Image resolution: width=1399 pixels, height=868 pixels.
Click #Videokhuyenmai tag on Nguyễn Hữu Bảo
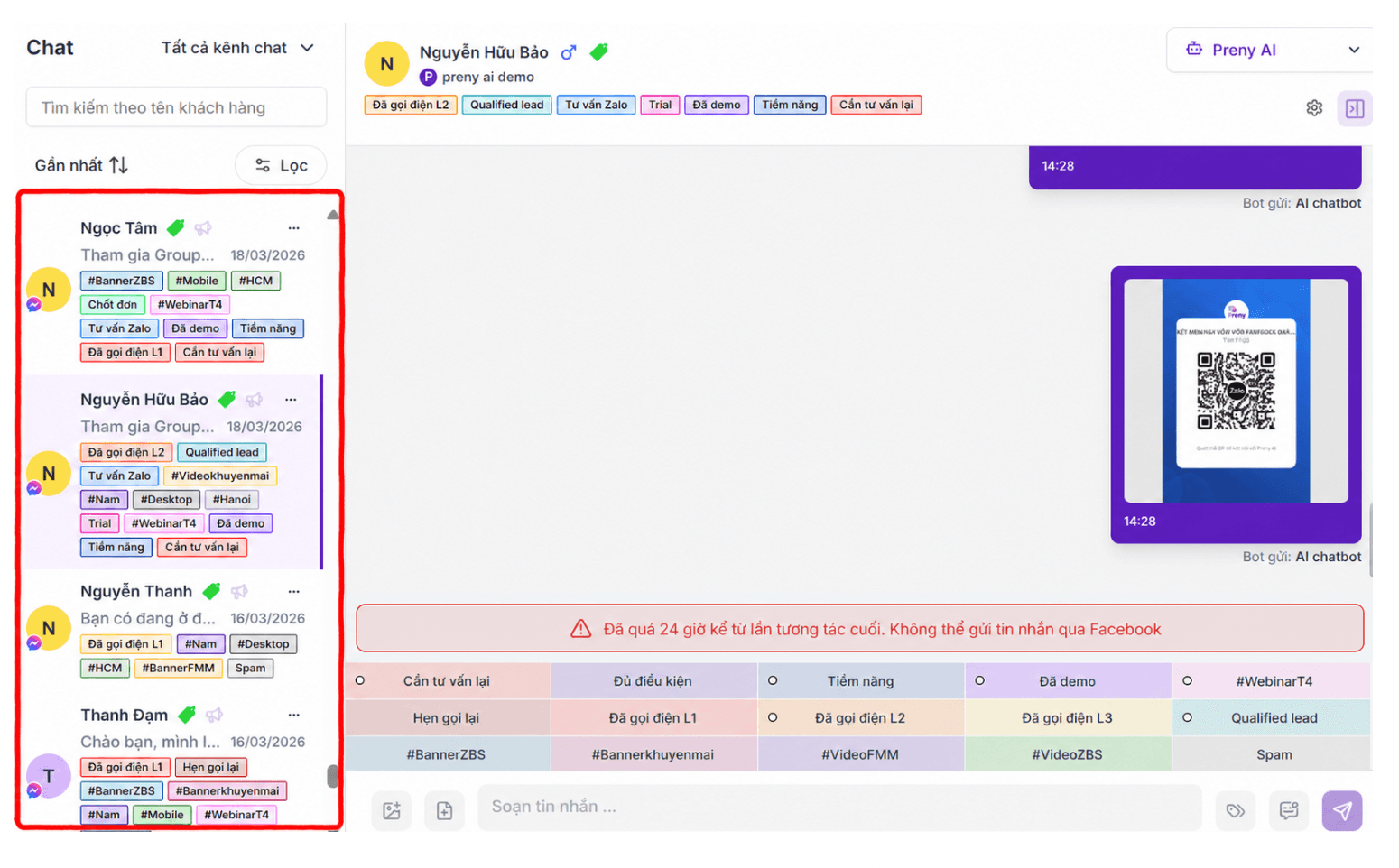pos(220,476)
